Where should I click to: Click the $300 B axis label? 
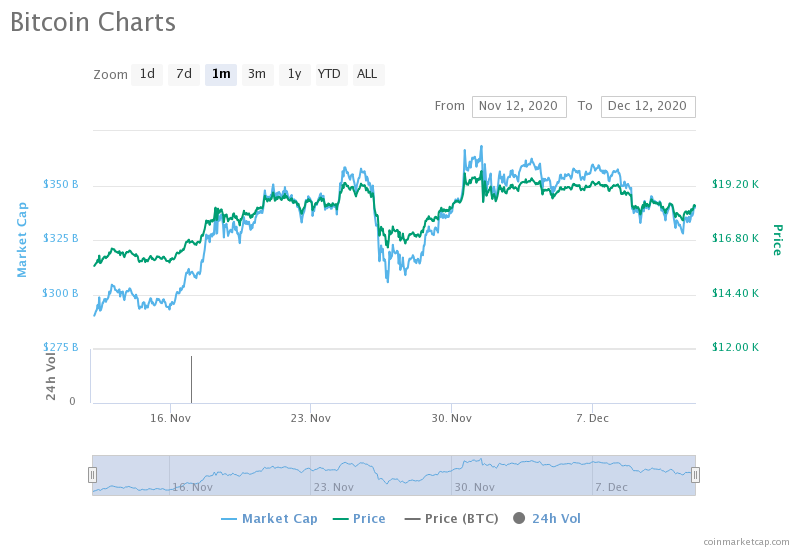click(60, 293)
